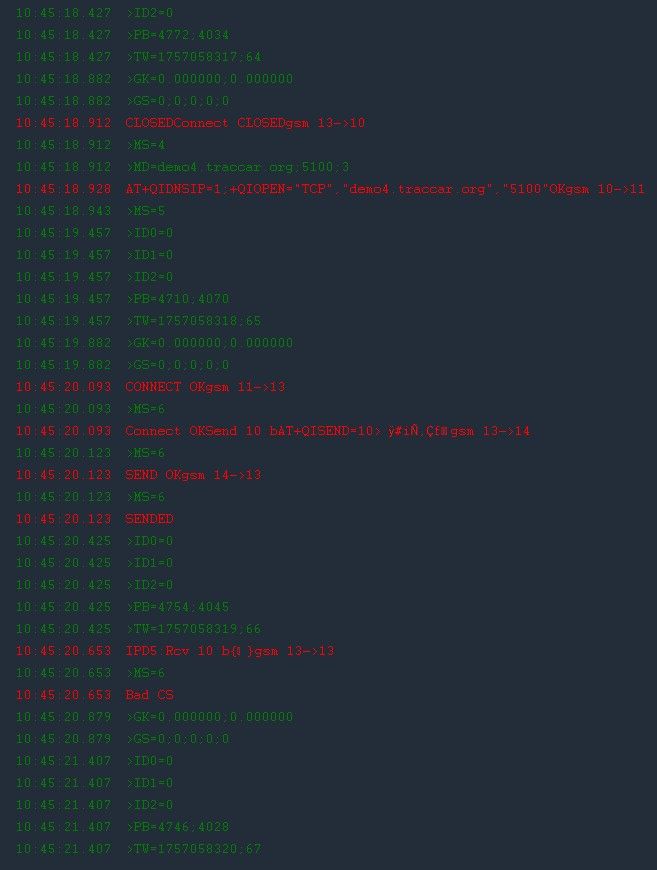
Task: Click the red "SENDED" log entry
Action: 149,519
